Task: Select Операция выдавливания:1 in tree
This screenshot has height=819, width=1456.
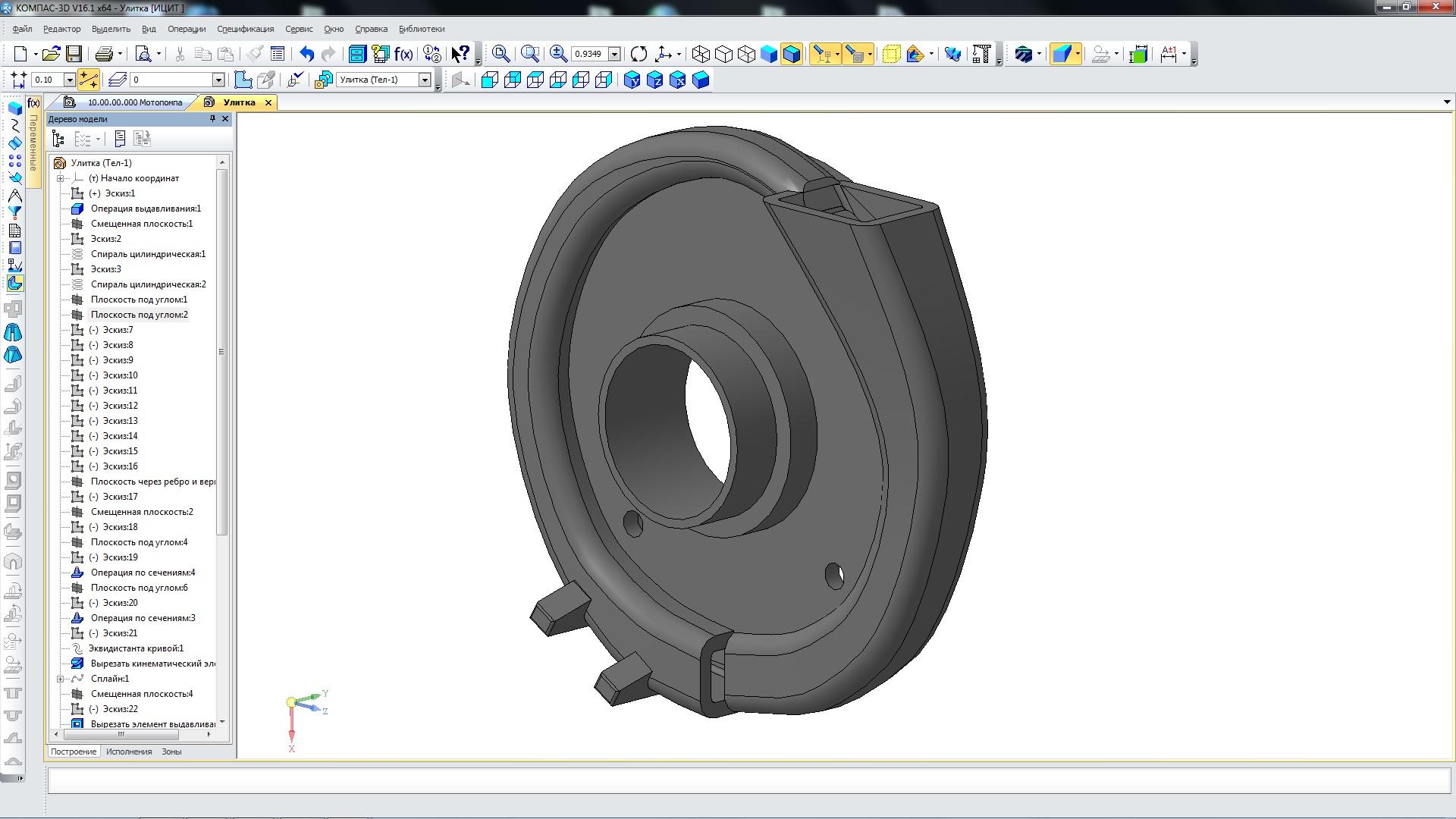Action: [x=146, y=209]
